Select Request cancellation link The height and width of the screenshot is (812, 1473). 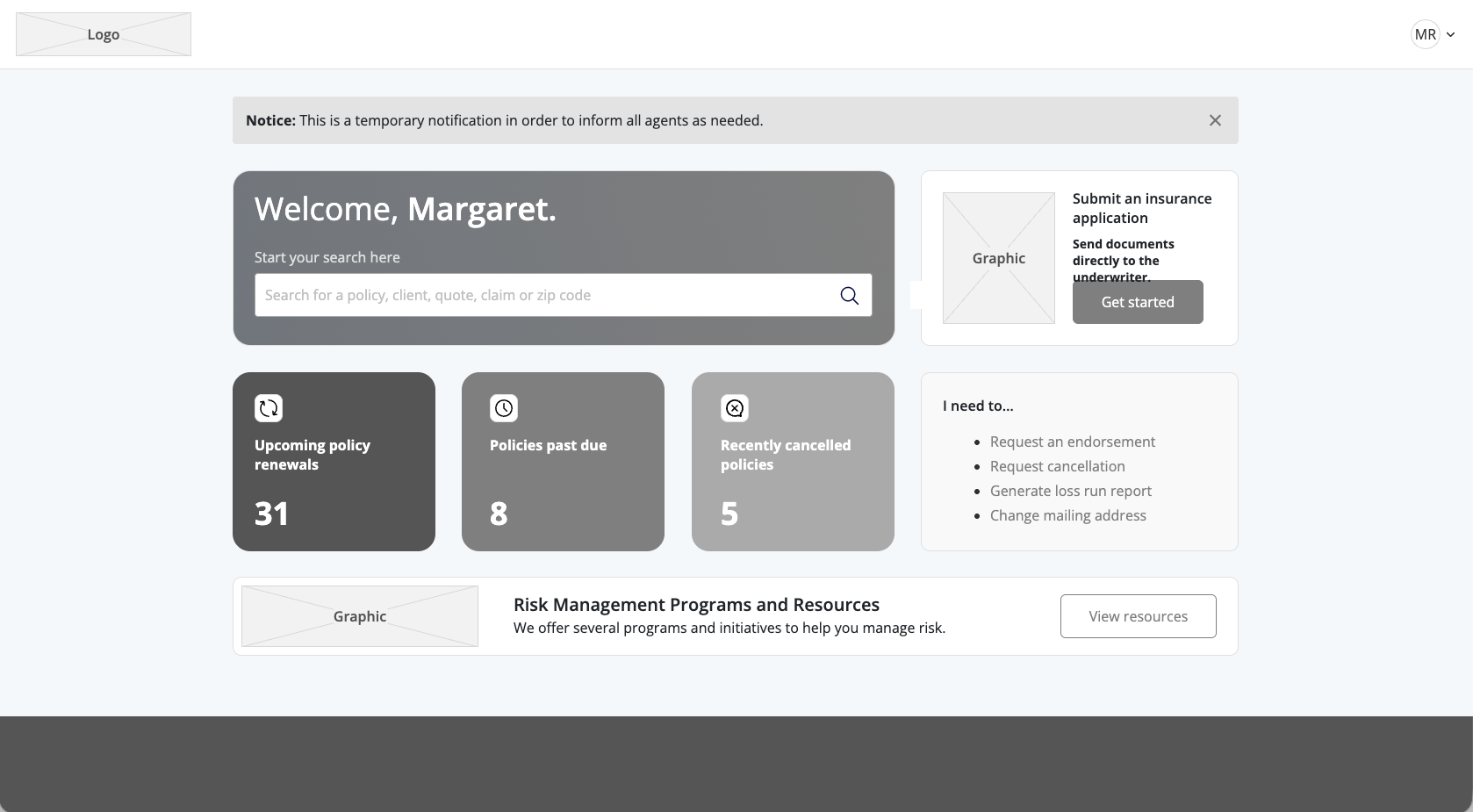click(1058, 466)
